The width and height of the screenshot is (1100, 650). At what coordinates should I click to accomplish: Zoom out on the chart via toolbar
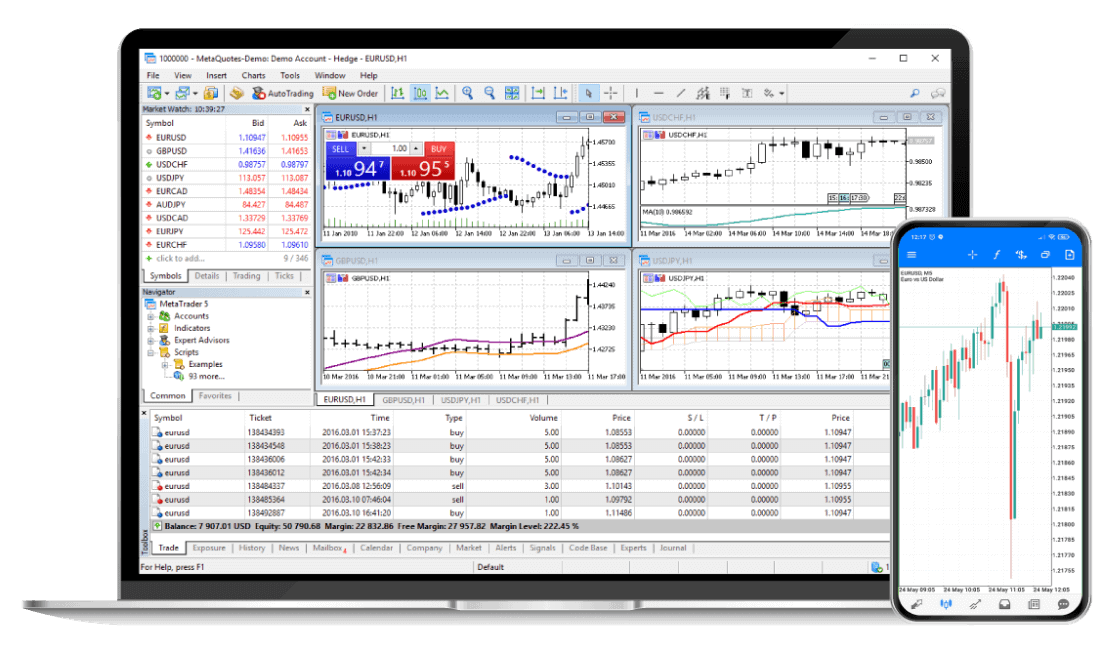click(490, 93)
